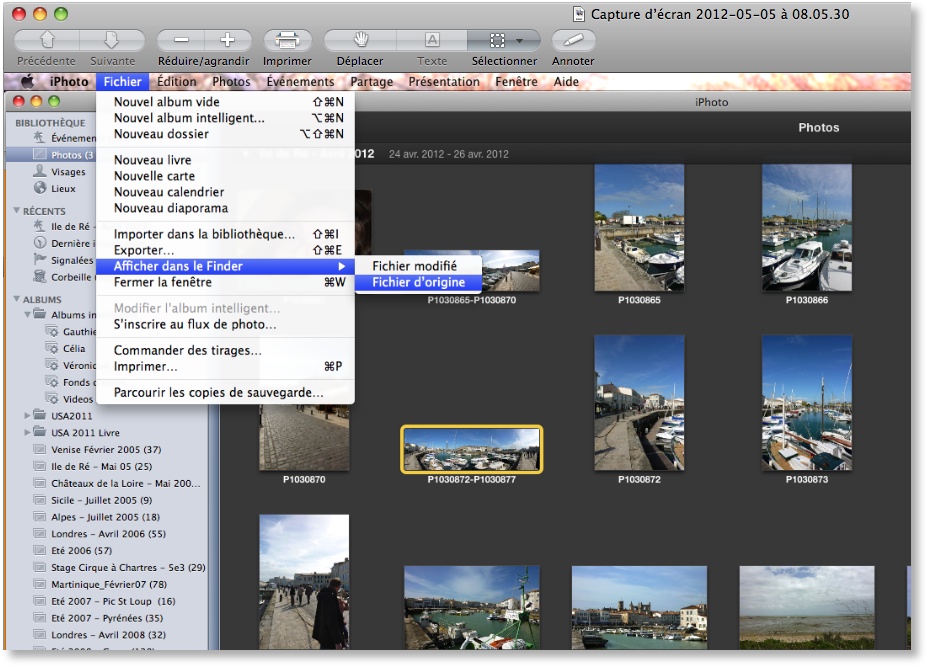Click the Précédente arrow in Preview toolbar

pyautogui.click(x=47, y=40)
